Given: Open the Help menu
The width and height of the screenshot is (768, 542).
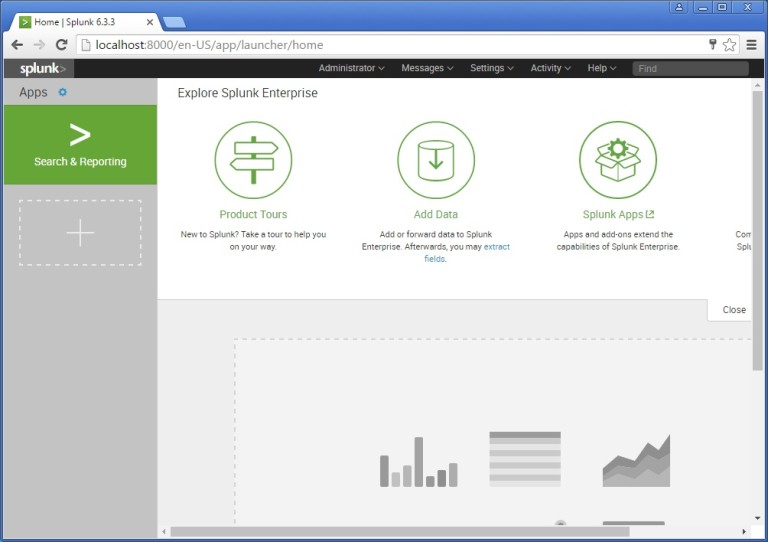Looking at the screenshot, I should tap(602, 68).
